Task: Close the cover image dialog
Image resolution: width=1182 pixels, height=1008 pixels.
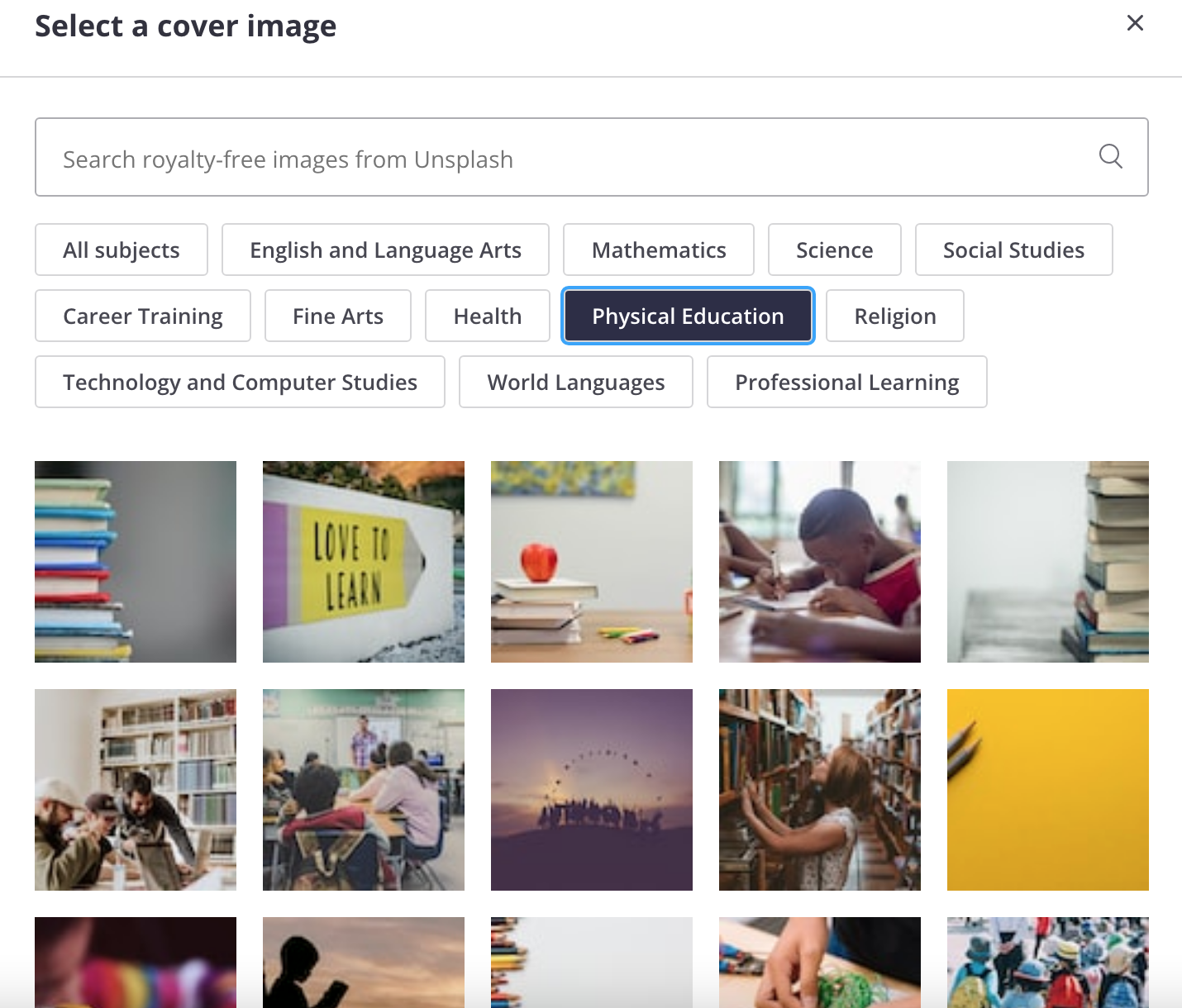Action: point(1135,23)
